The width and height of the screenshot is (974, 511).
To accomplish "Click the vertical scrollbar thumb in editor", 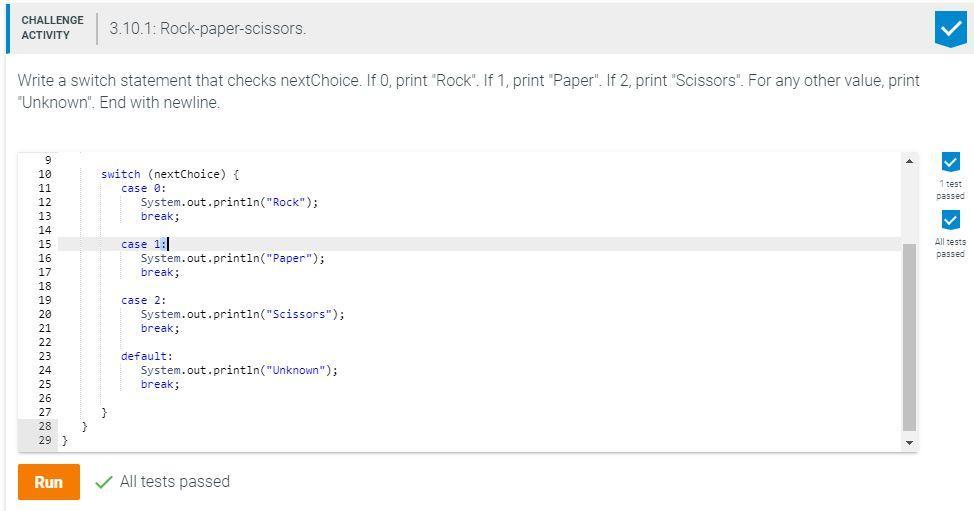I will click(909, 335).
